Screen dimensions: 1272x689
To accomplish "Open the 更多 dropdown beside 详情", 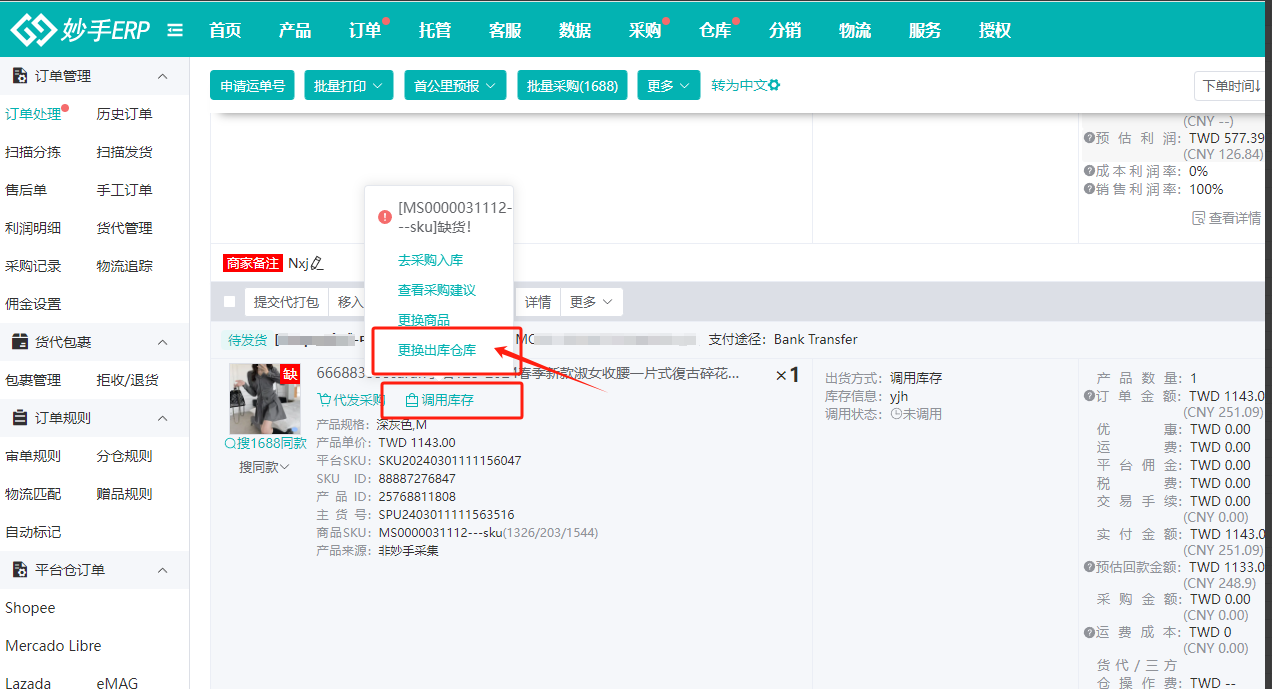I will (x=591, y=302).
